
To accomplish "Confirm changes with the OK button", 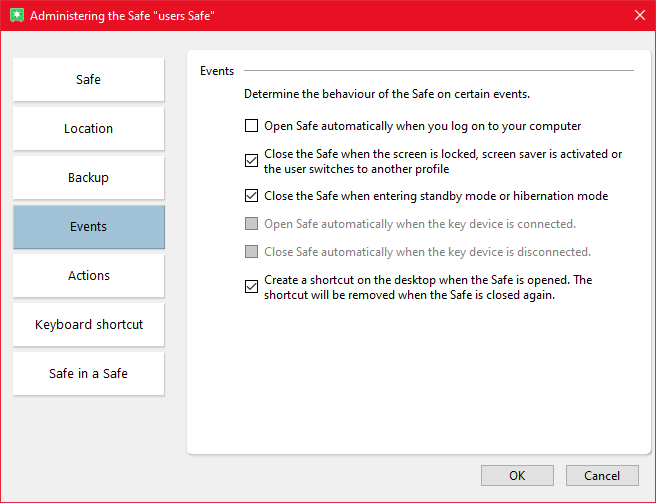I will [517, 476].
